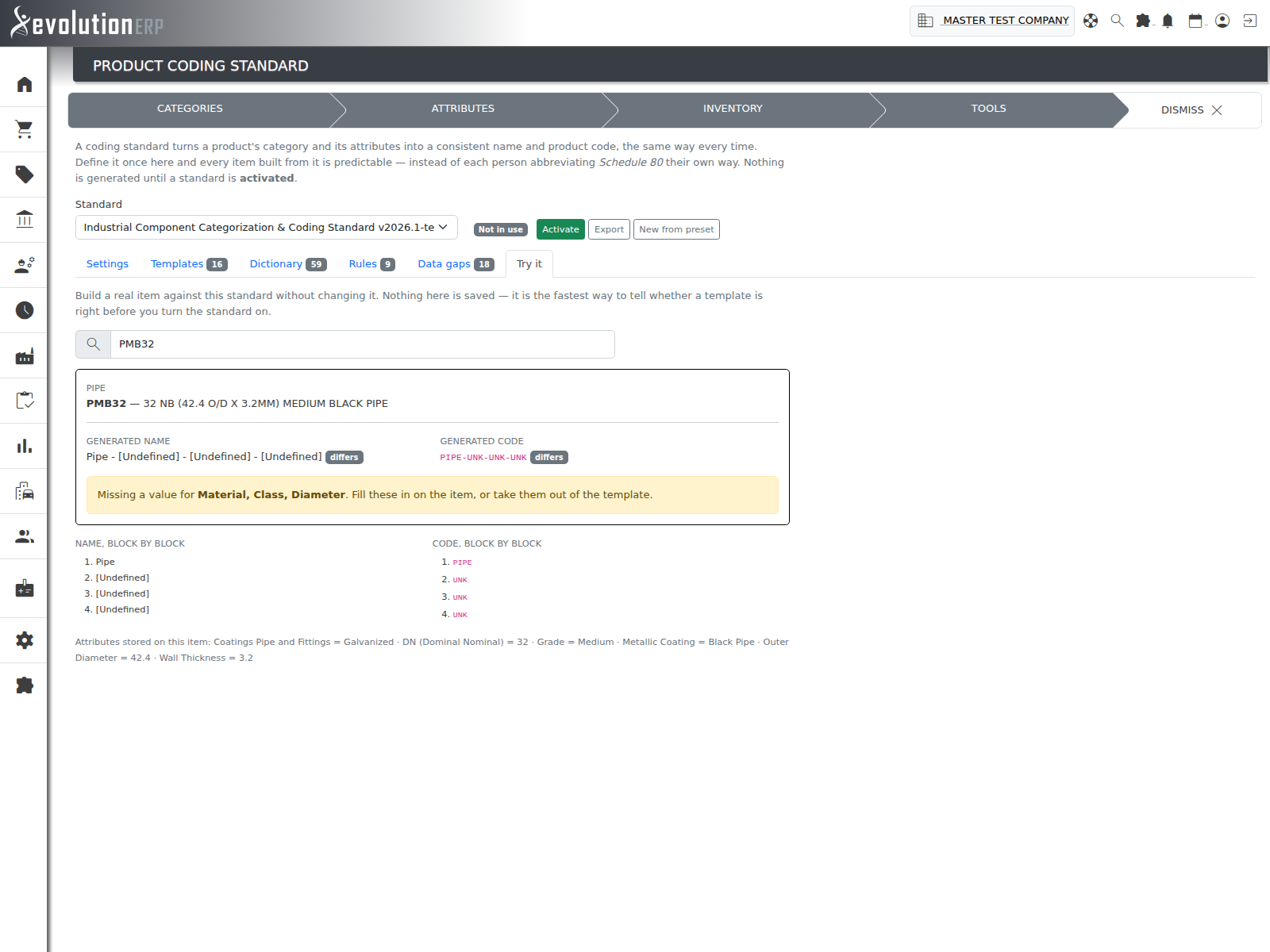Open the MASTER TEST COMPANY selector

click(992, 21)
